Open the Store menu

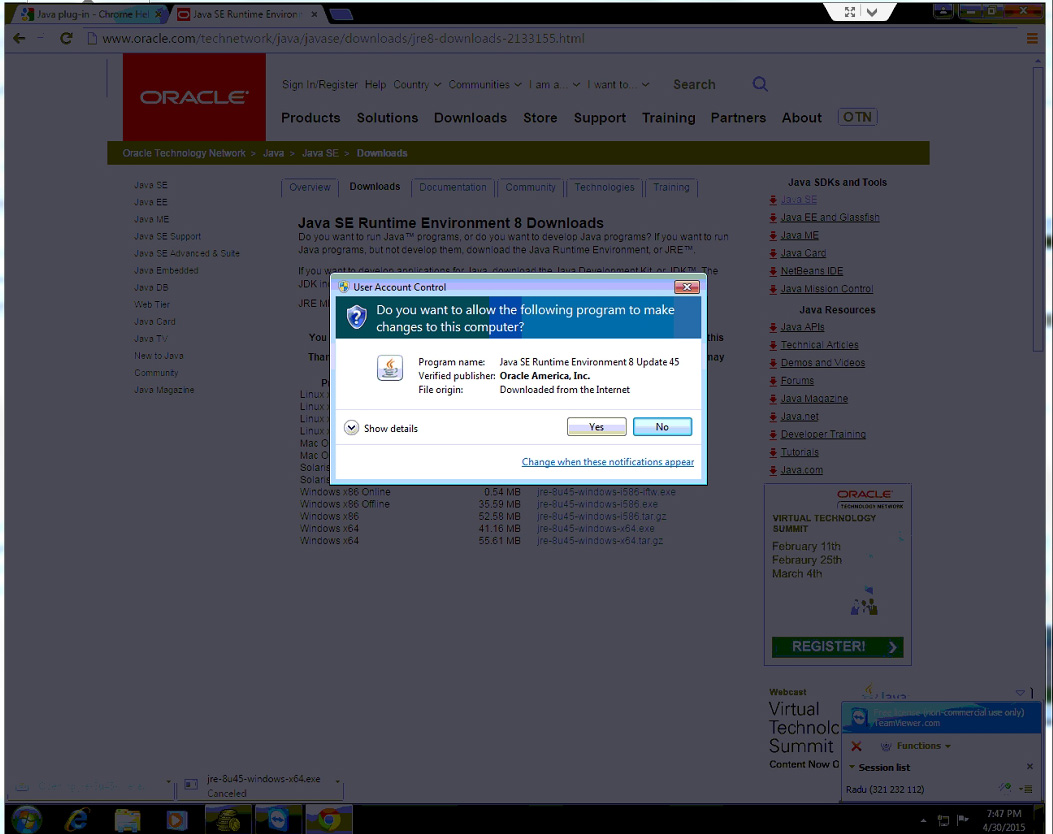pyautogui.click(x=541, y=118)
